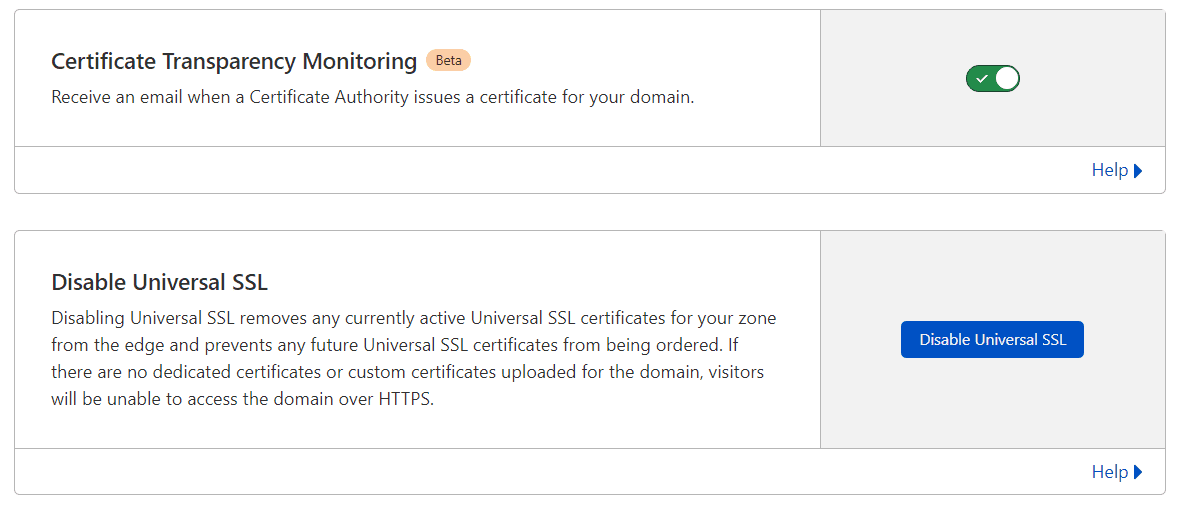Image resolution: width=1180 pixels, height=510 pixels.
Task: Click paragraph starting 'Disabling Universal SSL removes'
Action: coord(414,359)
